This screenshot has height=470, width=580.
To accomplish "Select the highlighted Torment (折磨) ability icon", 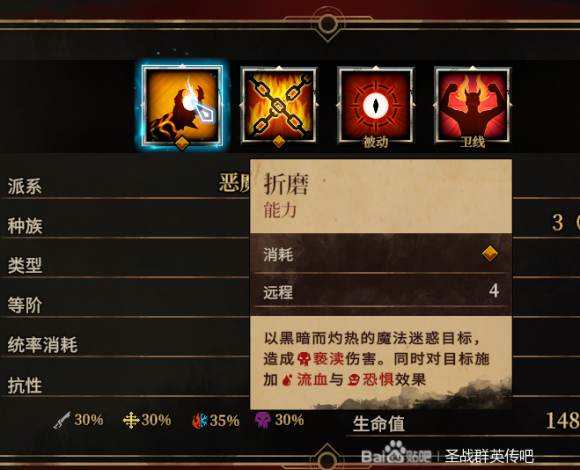I will point(182,105).
